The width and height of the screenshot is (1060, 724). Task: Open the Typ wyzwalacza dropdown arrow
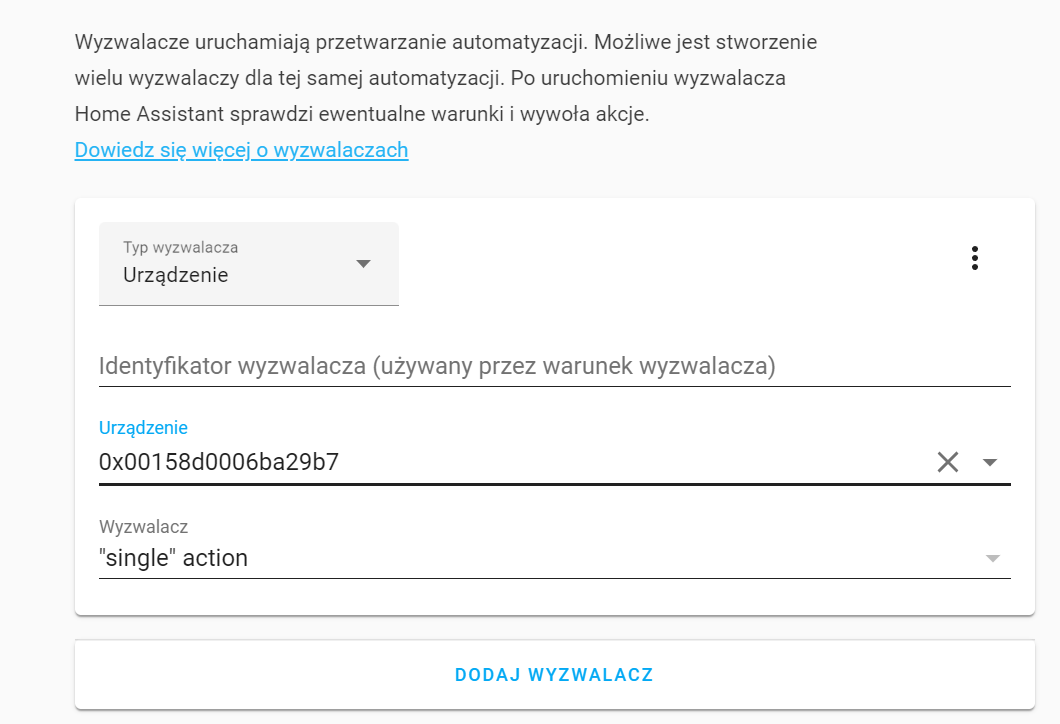click(x=364, y=264)
